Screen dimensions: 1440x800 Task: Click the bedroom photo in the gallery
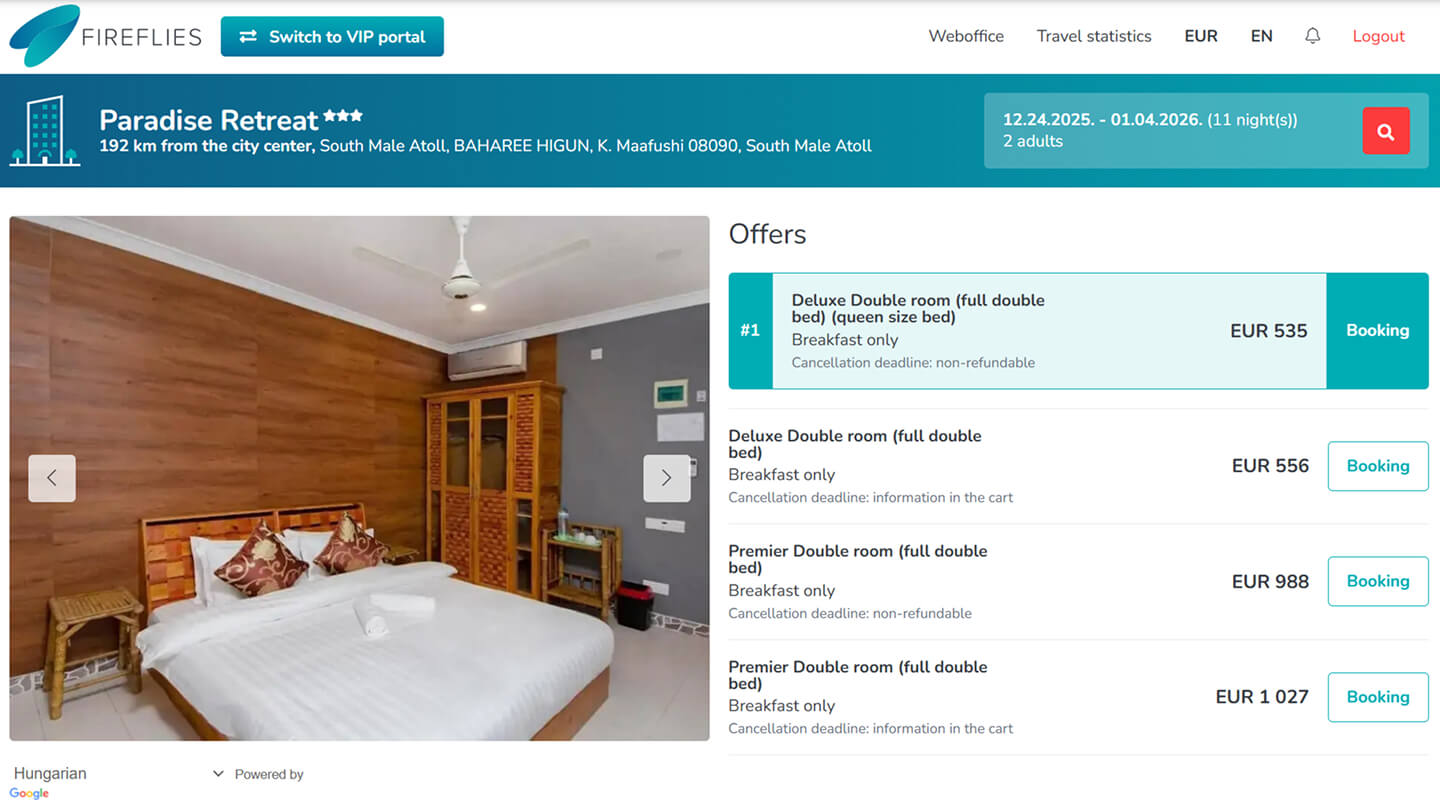pyautogui.click(x=359, y=478)
